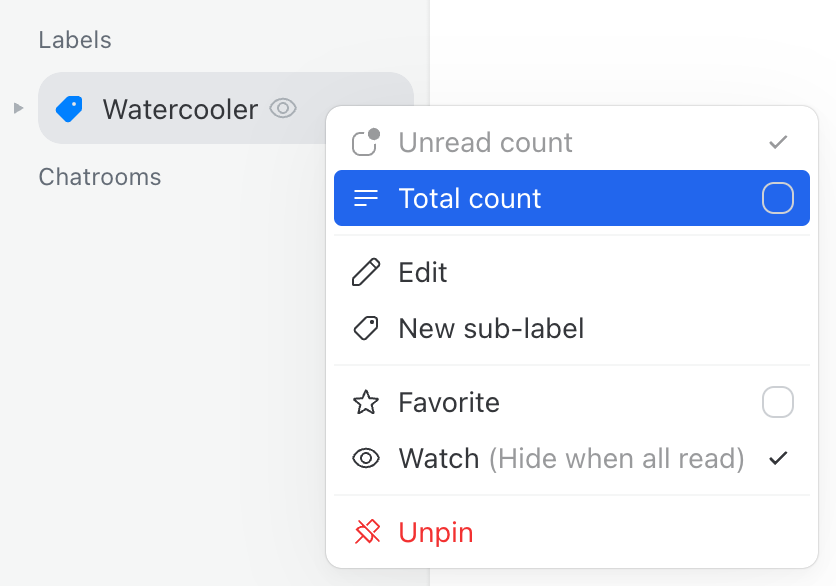This screenshot has height=586, width=836.
Task: Click the Total count lines icon
Action: point(364,198)
